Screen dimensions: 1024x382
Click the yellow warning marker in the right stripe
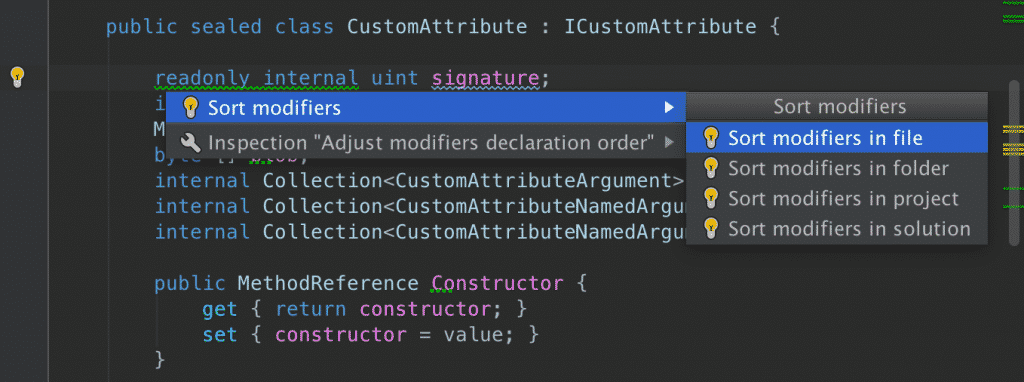click(x=1013, y=127)
